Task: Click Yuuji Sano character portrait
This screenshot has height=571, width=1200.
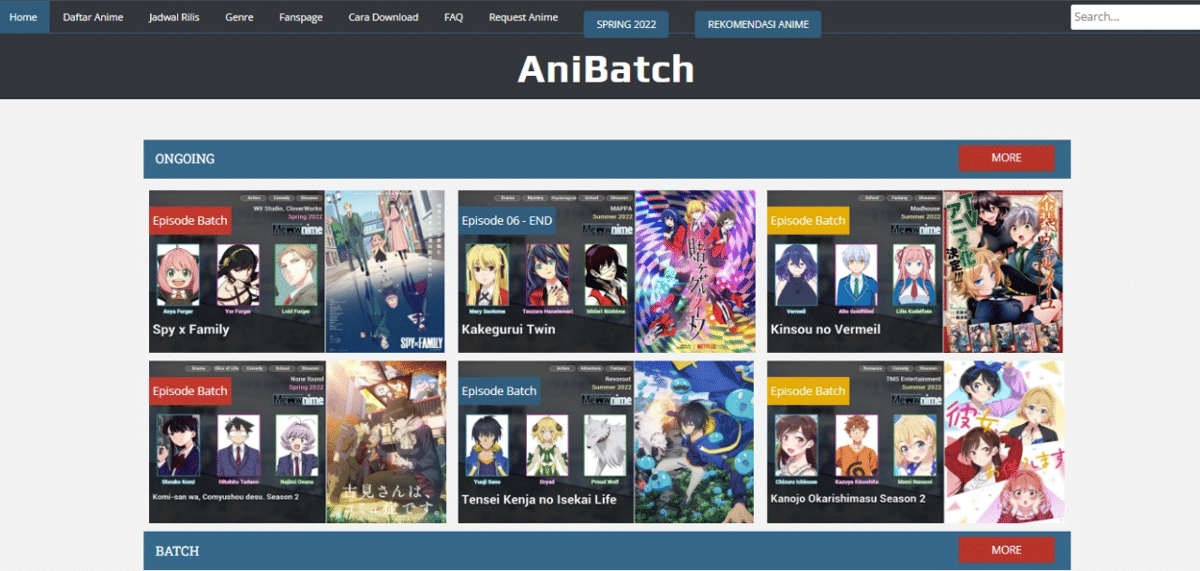Action: point(487,446)
